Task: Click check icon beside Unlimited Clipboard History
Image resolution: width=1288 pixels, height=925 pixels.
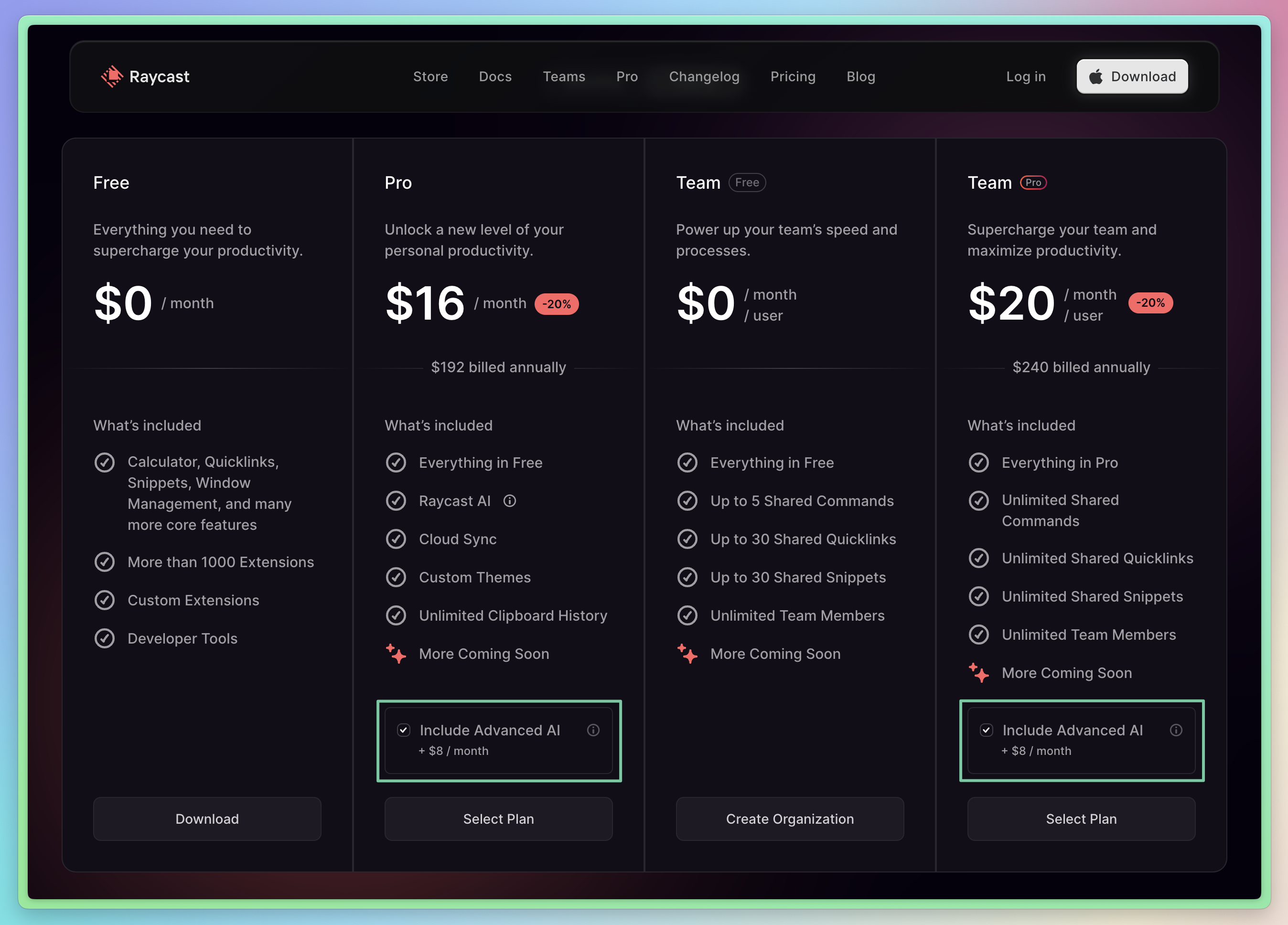Action: [x=396, y=615]
